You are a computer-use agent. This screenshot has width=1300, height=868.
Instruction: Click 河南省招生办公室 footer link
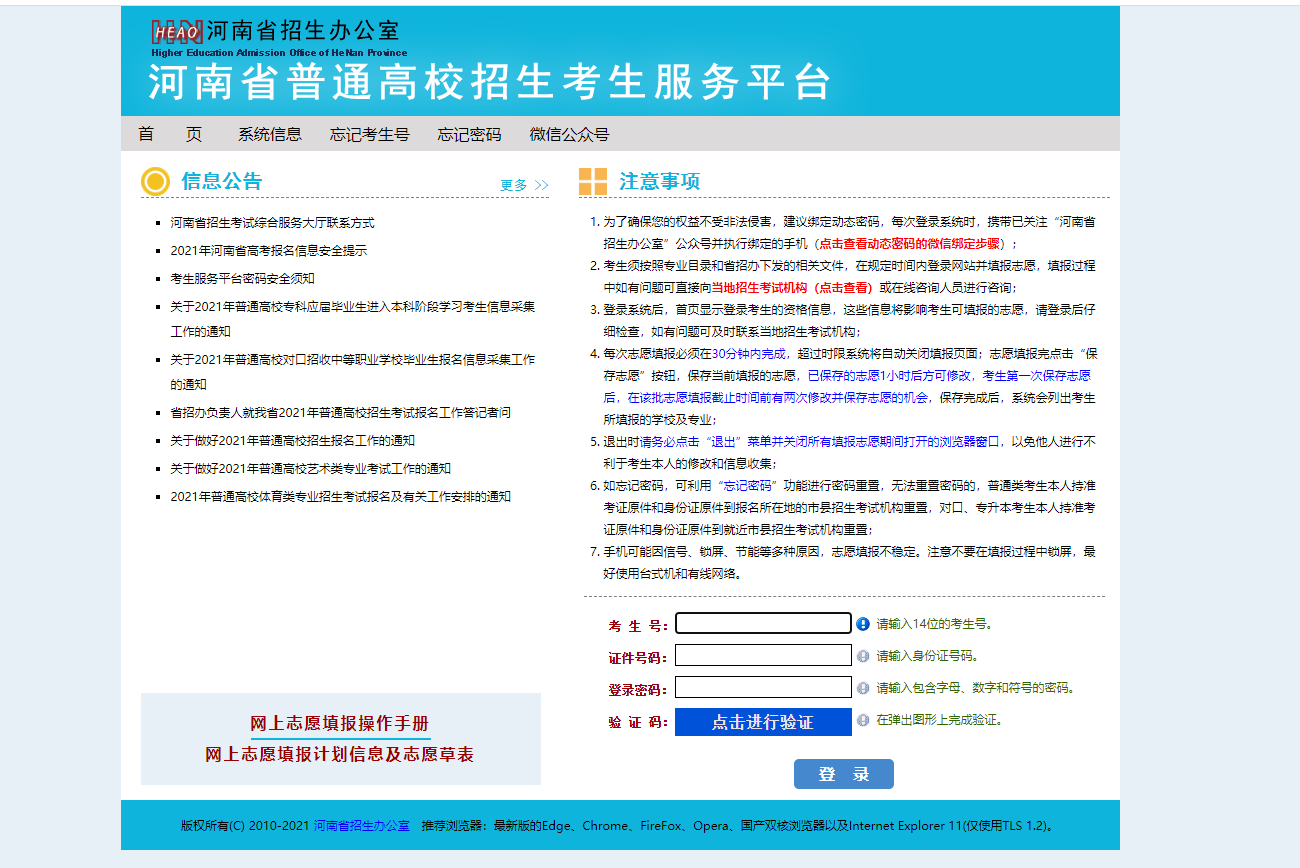pyautogui.click(x=362, y=826)
